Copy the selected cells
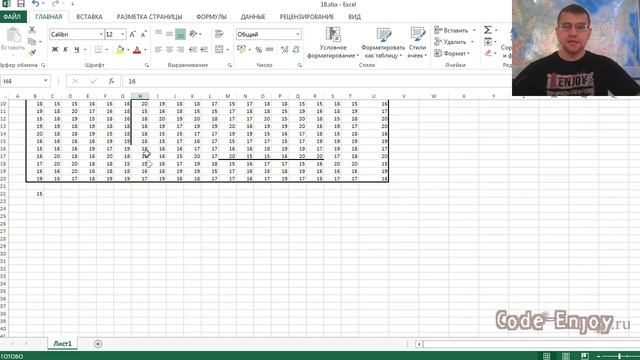Viewport: 640px width, 360px height. pos(32,41)
